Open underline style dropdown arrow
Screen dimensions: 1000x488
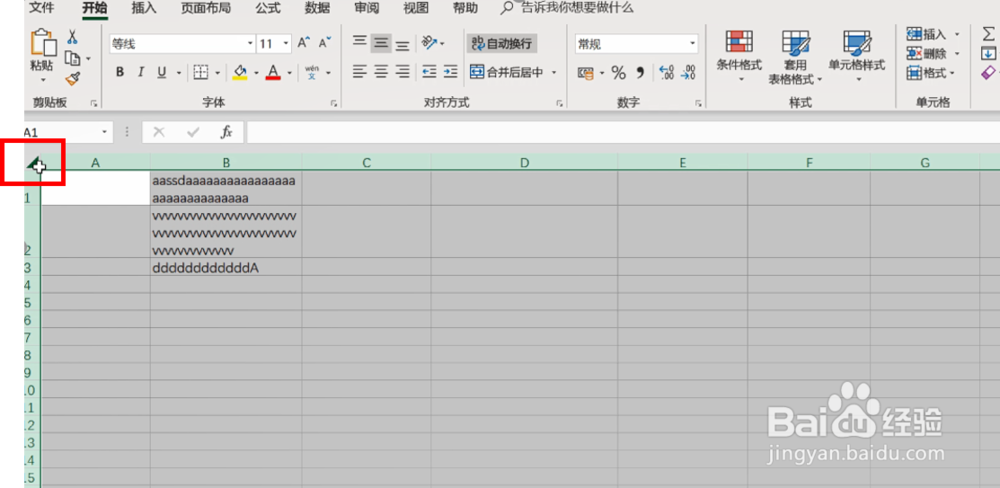[179, 73]
